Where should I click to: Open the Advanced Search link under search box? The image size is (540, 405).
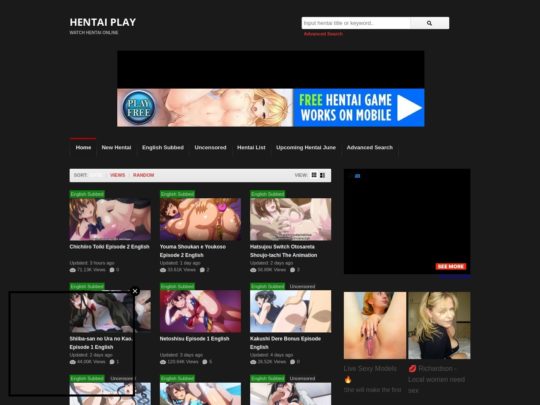[323, 34]
